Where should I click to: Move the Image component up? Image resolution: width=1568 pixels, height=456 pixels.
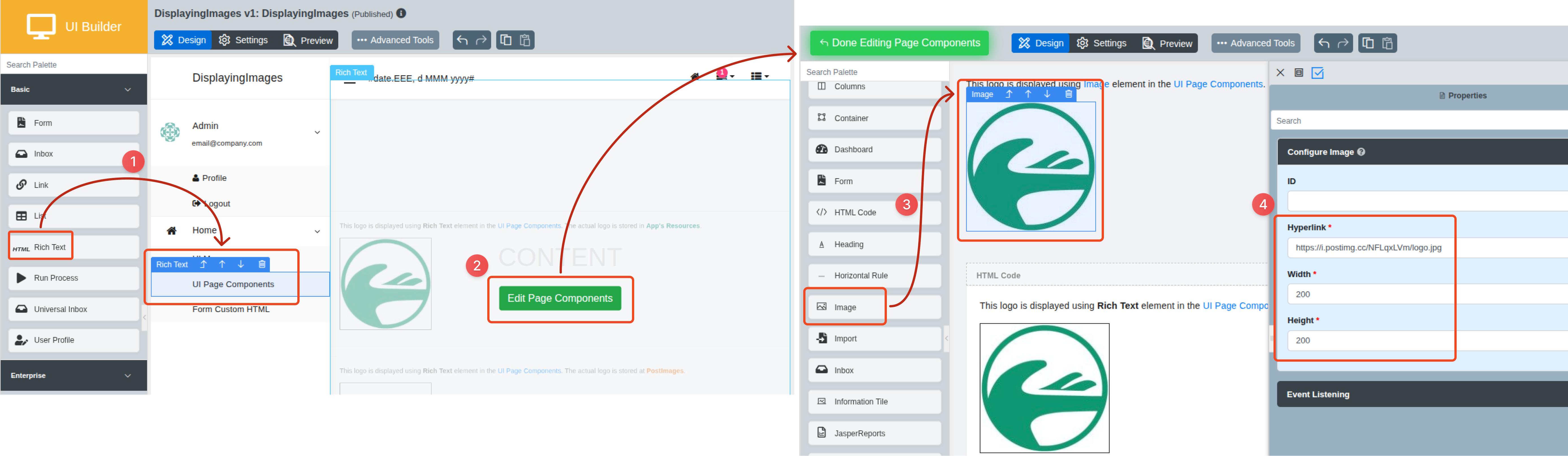click(x=1028, y=94)
